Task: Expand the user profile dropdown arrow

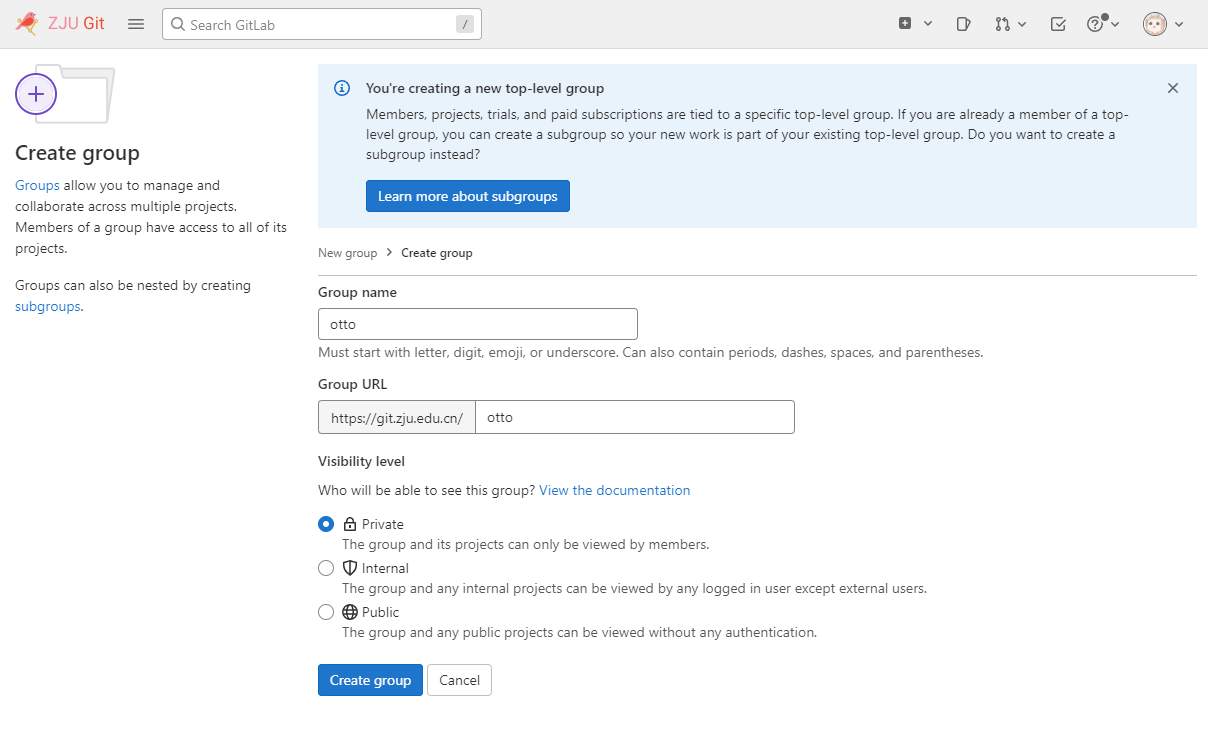Action: click(x=1180, y=24)
